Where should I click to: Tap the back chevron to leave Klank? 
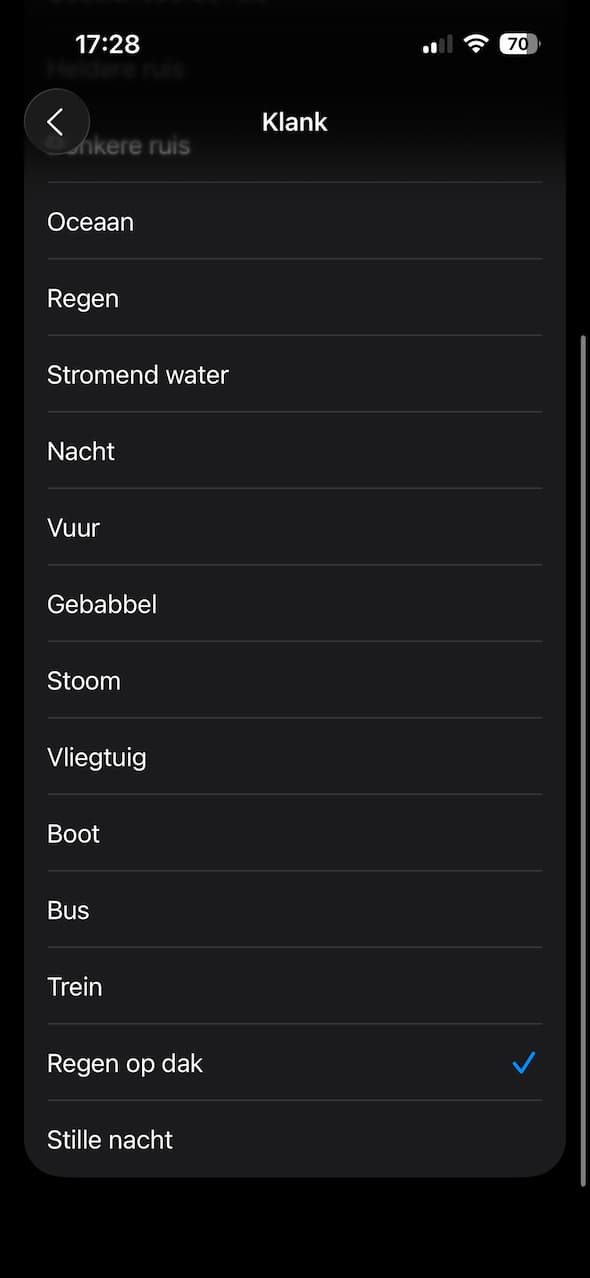pos(56,121)
